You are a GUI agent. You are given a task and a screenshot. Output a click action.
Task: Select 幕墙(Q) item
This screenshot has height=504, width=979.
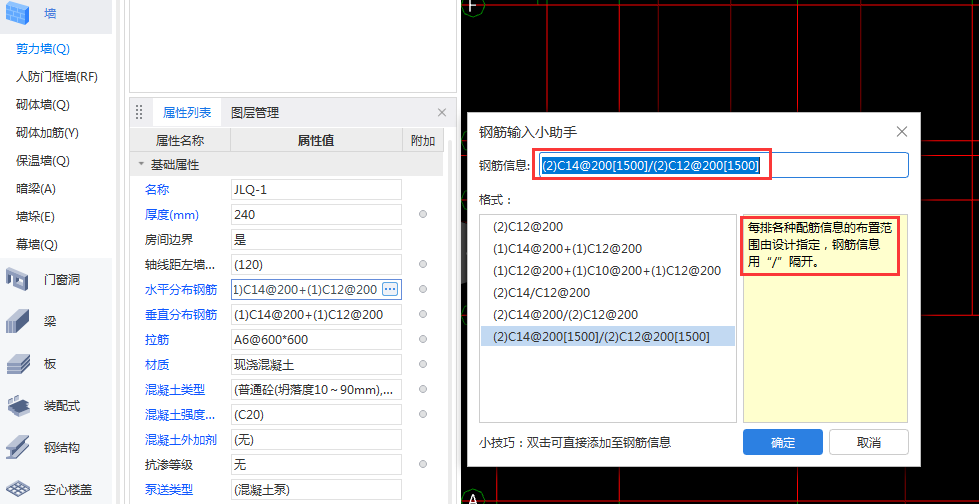(37, 244)
